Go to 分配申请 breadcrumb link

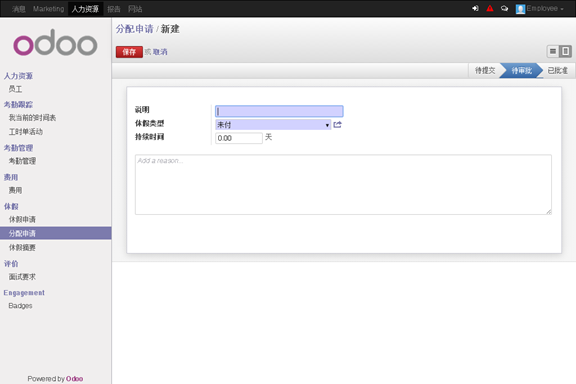(x=134, y=29)
